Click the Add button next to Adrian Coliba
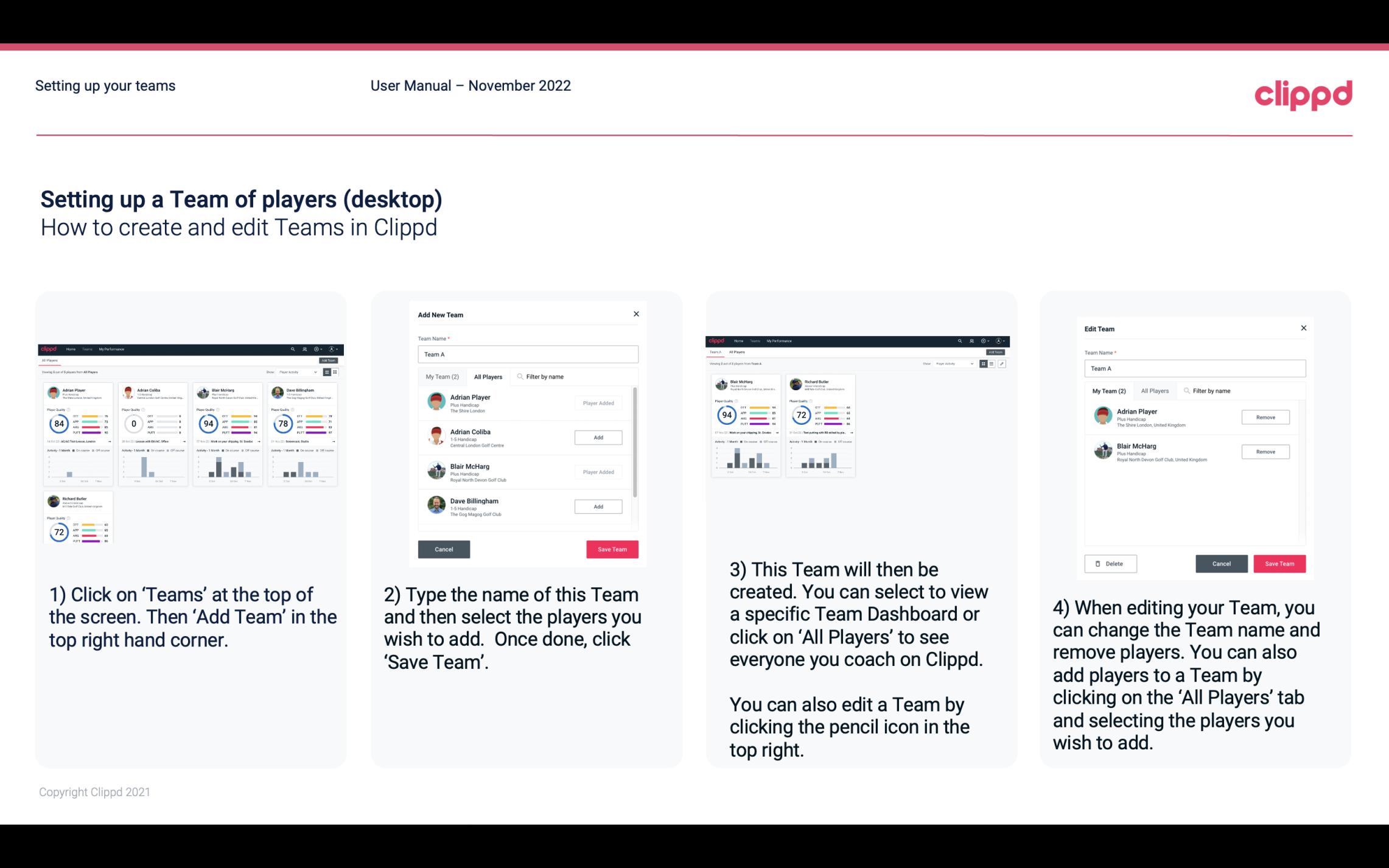The height and width of the screenshot is (868, 1389). coord(598,437)
